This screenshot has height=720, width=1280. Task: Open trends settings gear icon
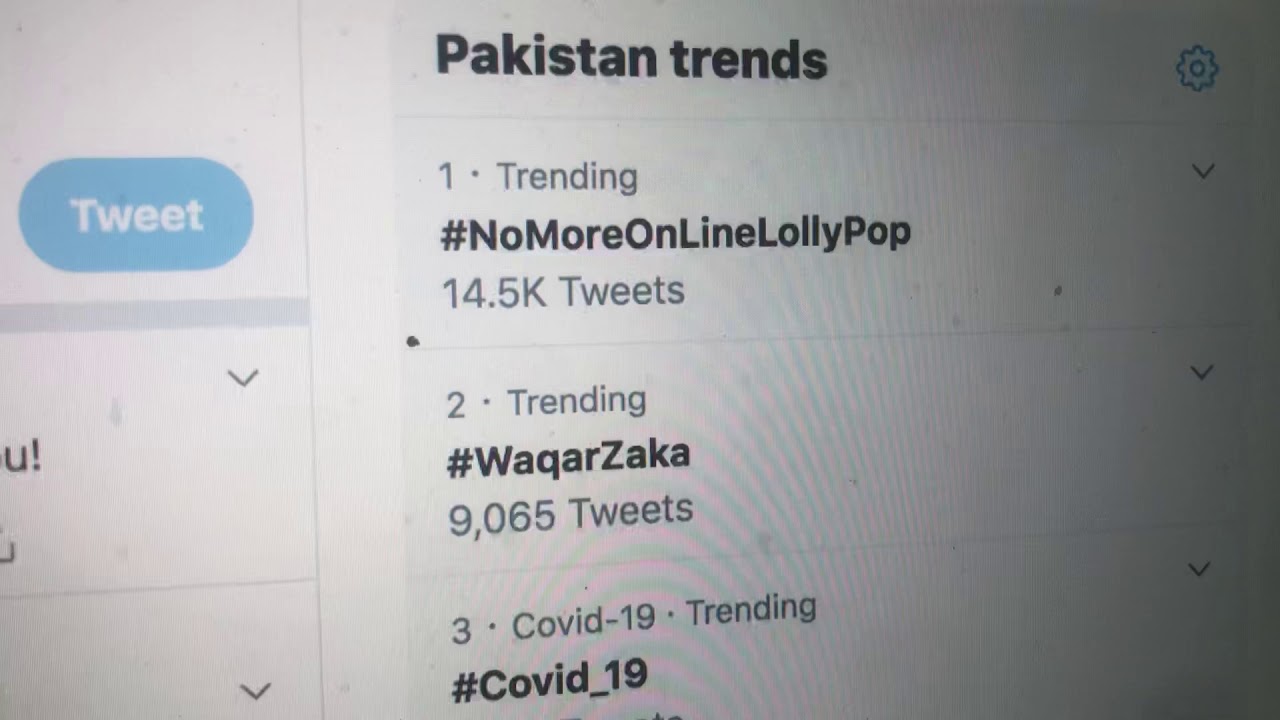click(1197, 69)
